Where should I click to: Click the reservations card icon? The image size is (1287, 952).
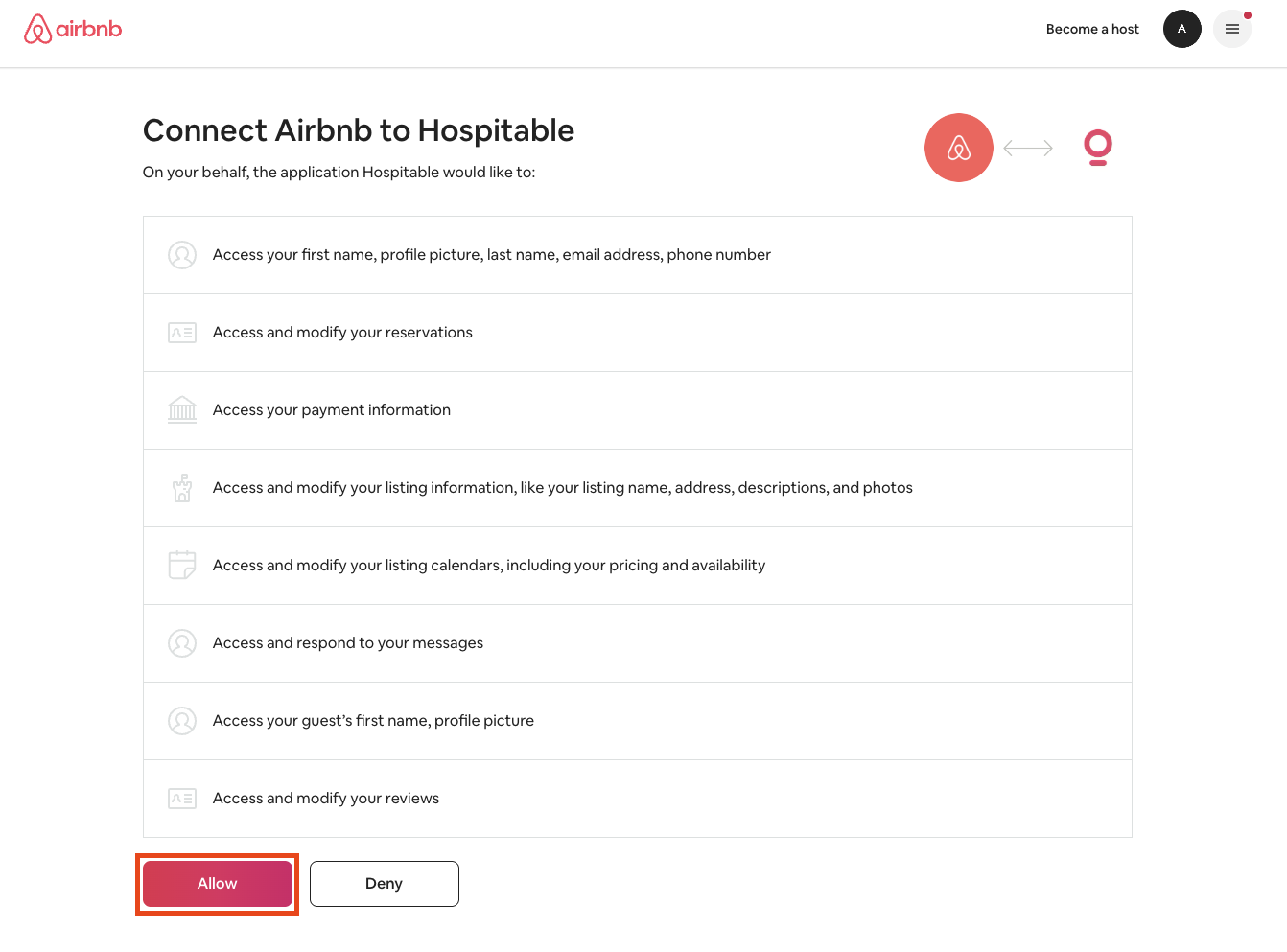pyautogui.click(x=182, y=333)
